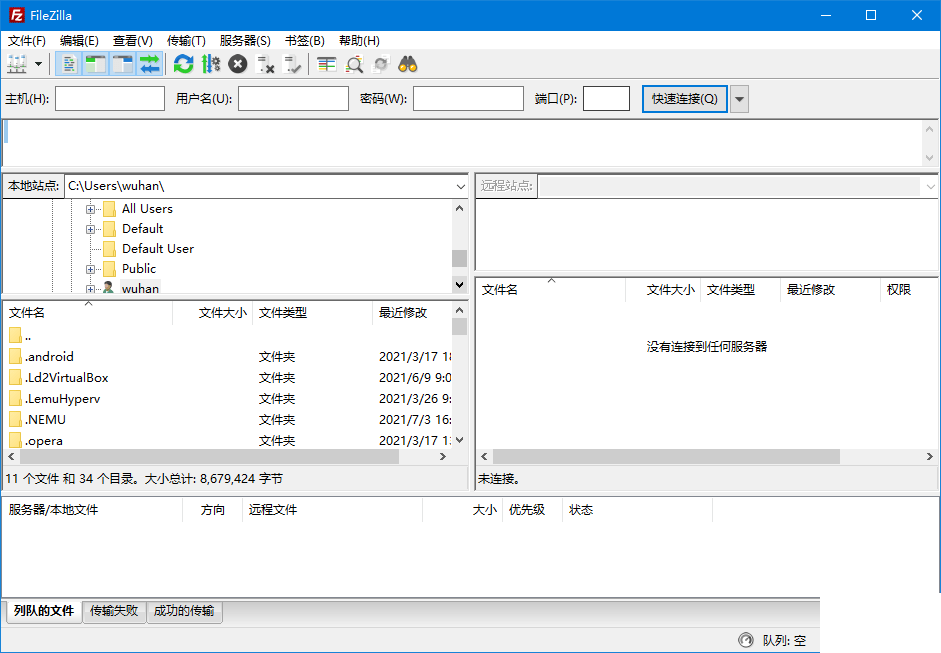Disconnect from the current server
This screenshot has height=653, width=941.
pyautogui.click(x=264, y=63)
